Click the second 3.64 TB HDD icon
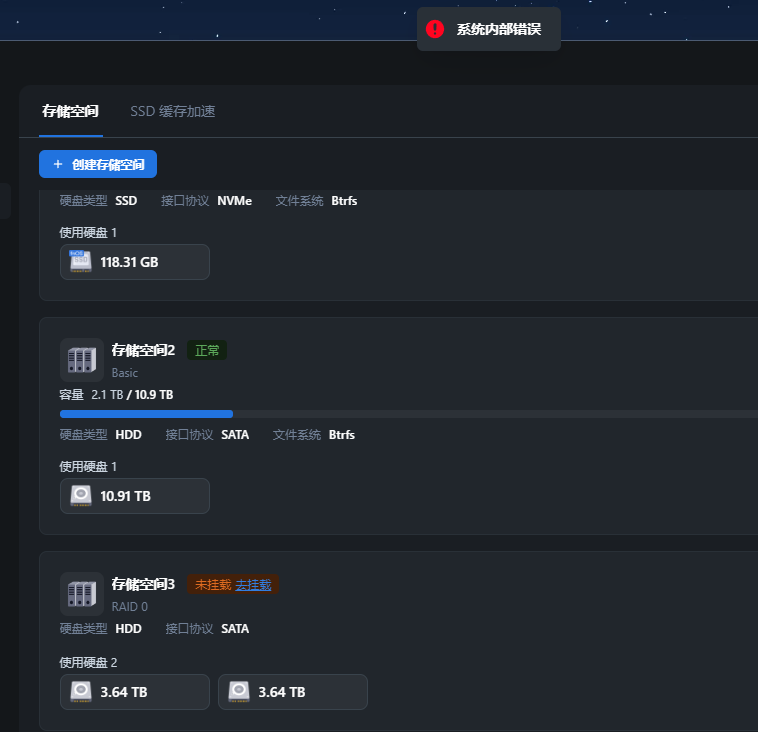The height and width of the screenshot is (732, 758). [239, 691]
